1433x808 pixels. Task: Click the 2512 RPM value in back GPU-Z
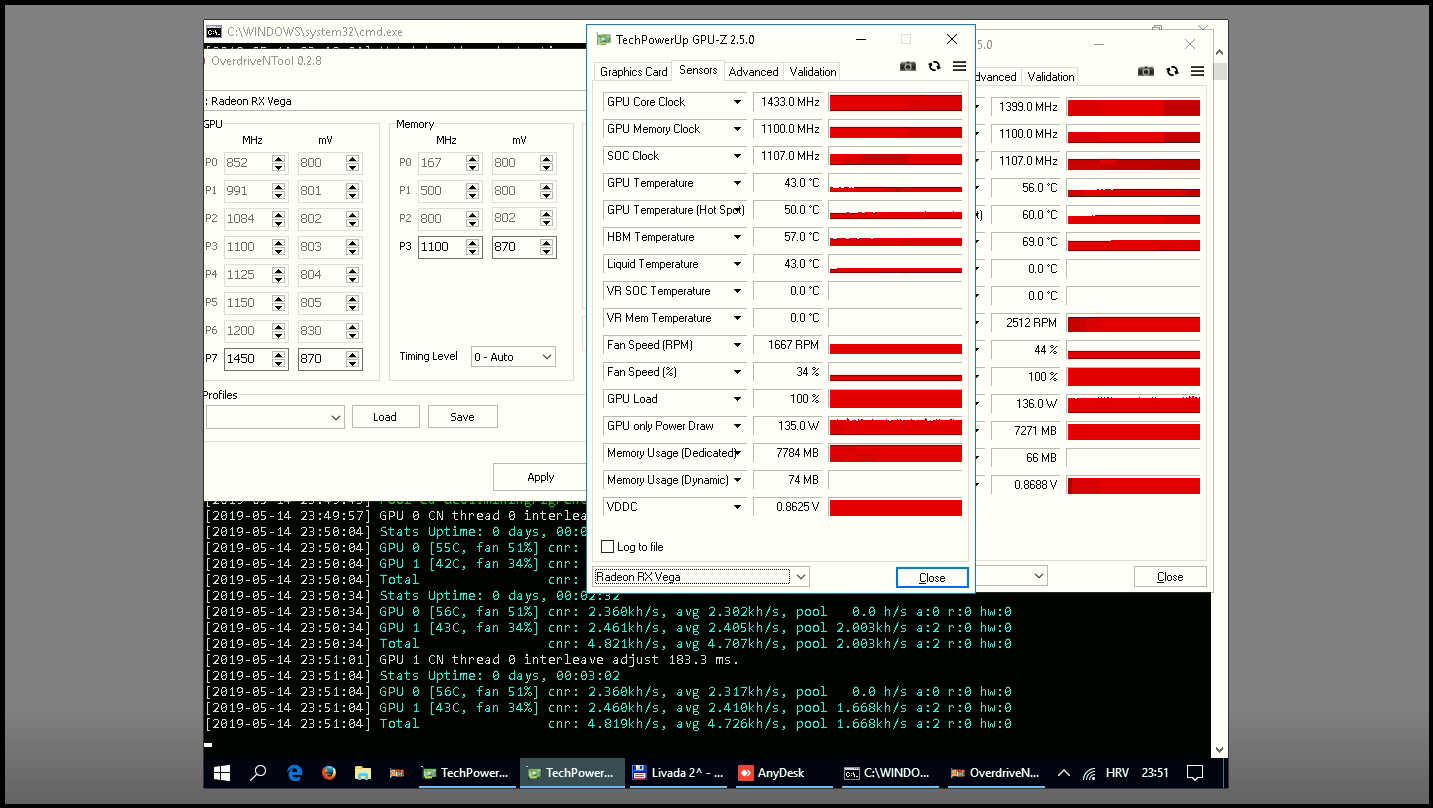point(1025,323)
